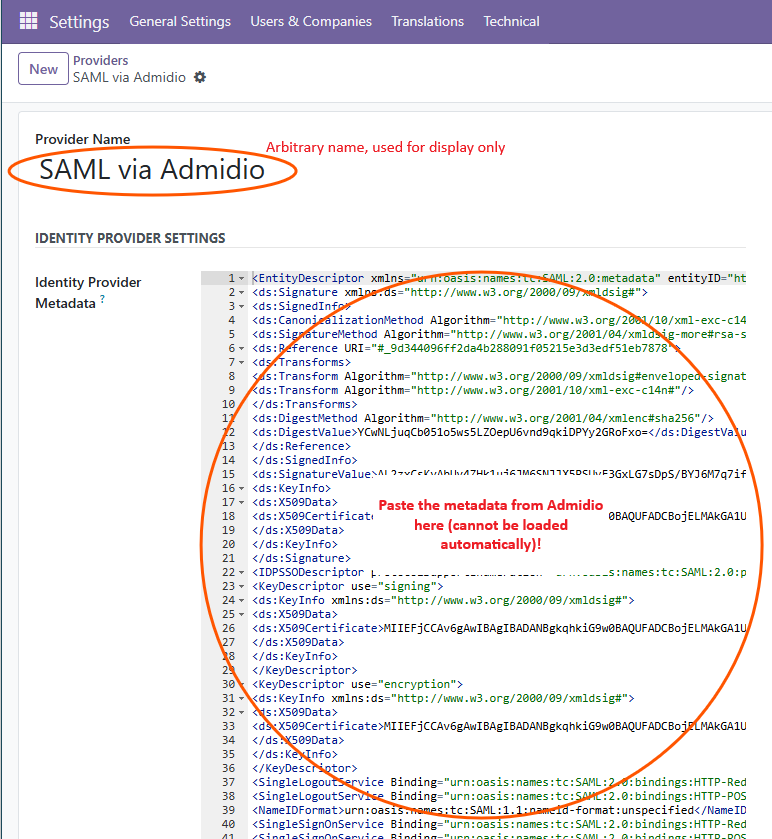Open the Translations menu
This screenshot has width=772, height=839.
pos(427,21)
